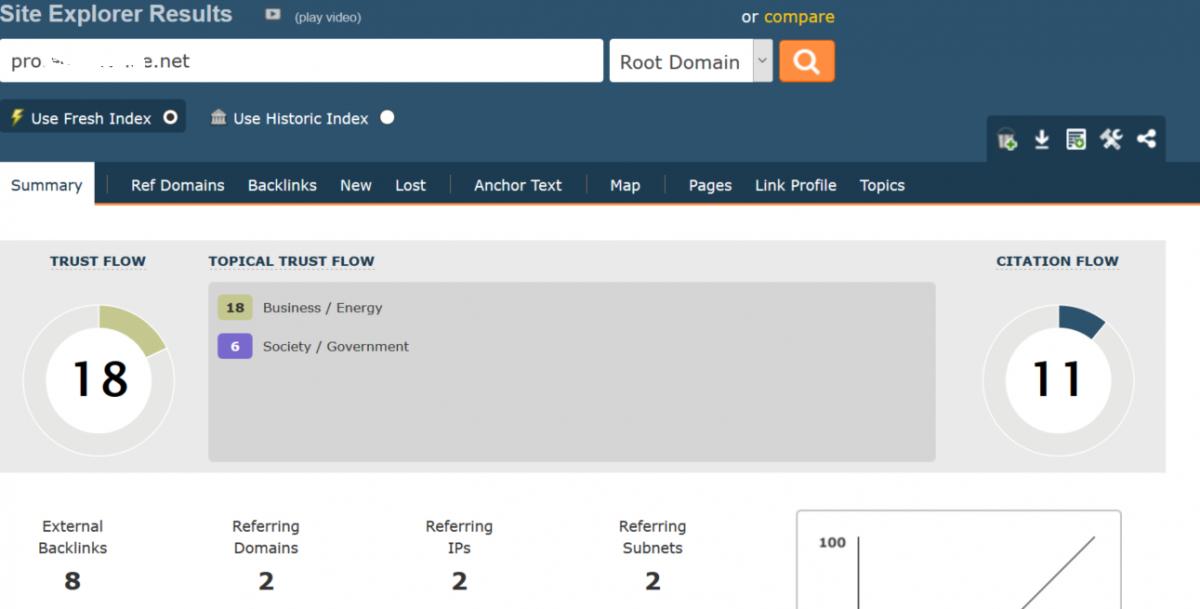The height and width of the screenshot is (609, 1200).
Task: Click the CITATION FLOW heading link
Action: click(1057, 261)
